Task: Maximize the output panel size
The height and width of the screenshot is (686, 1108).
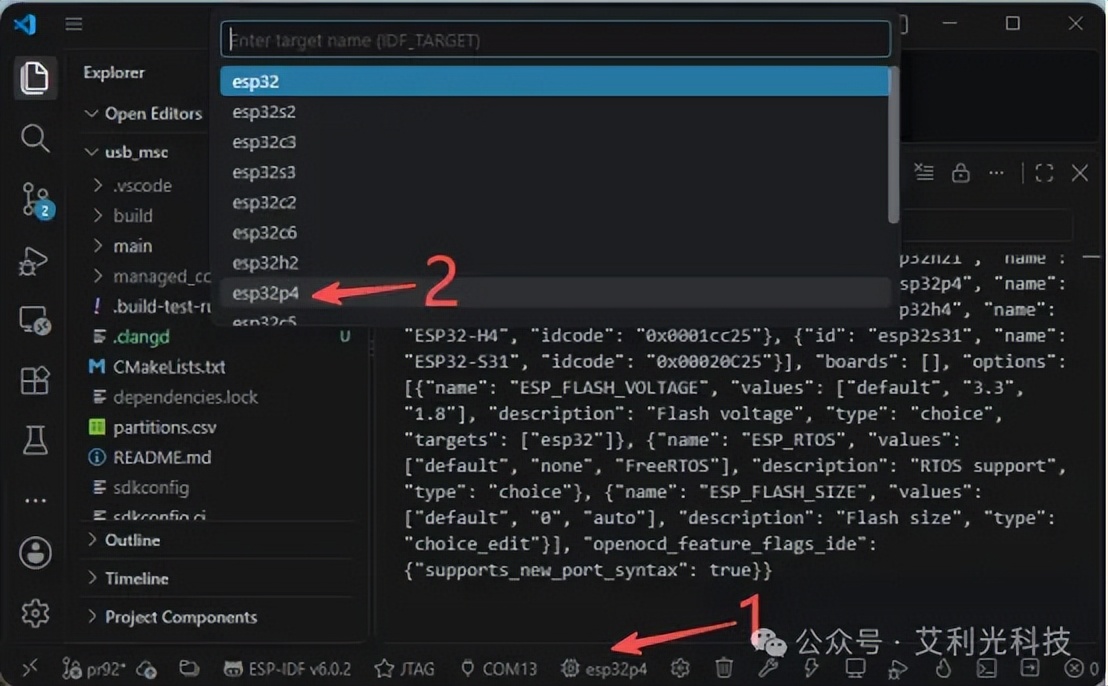Action: click(1044, 172)
